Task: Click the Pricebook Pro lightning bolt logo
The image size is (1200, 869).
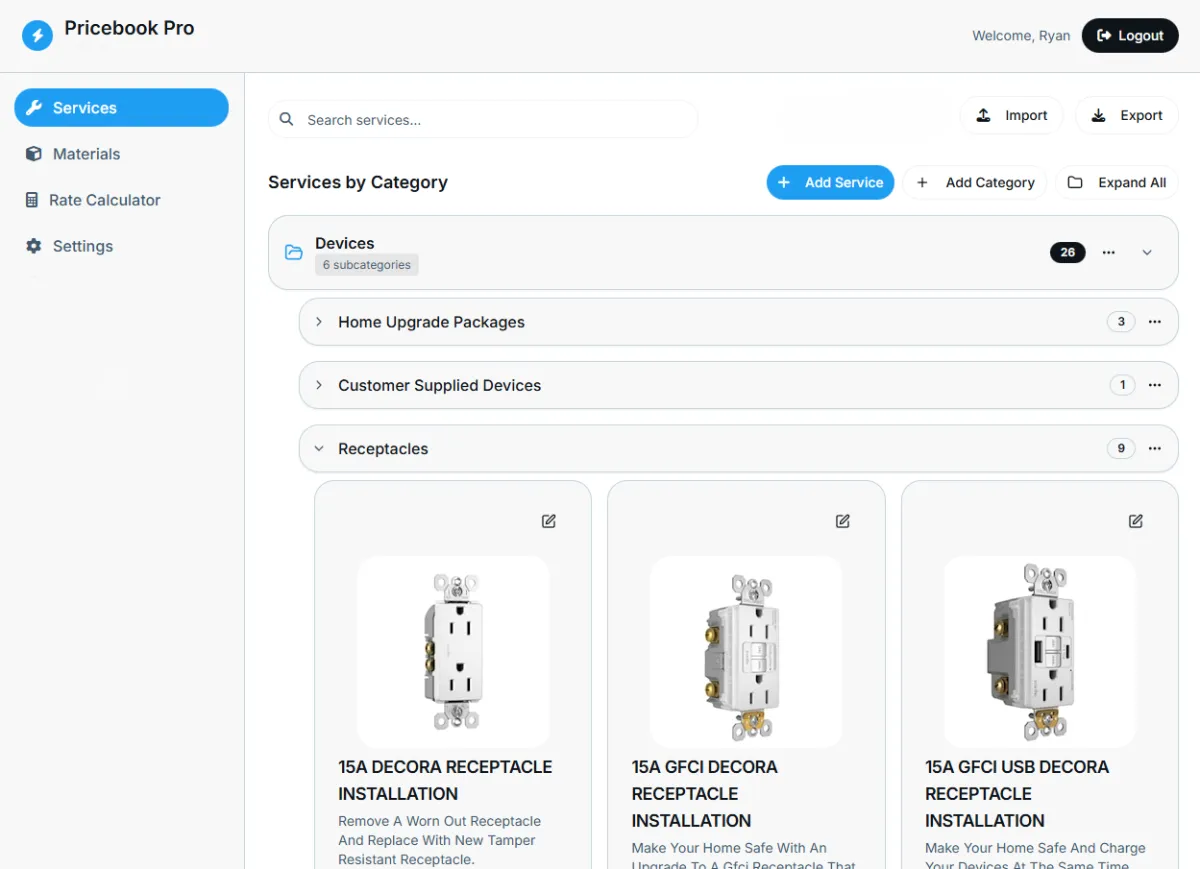Action: (37, 36)
